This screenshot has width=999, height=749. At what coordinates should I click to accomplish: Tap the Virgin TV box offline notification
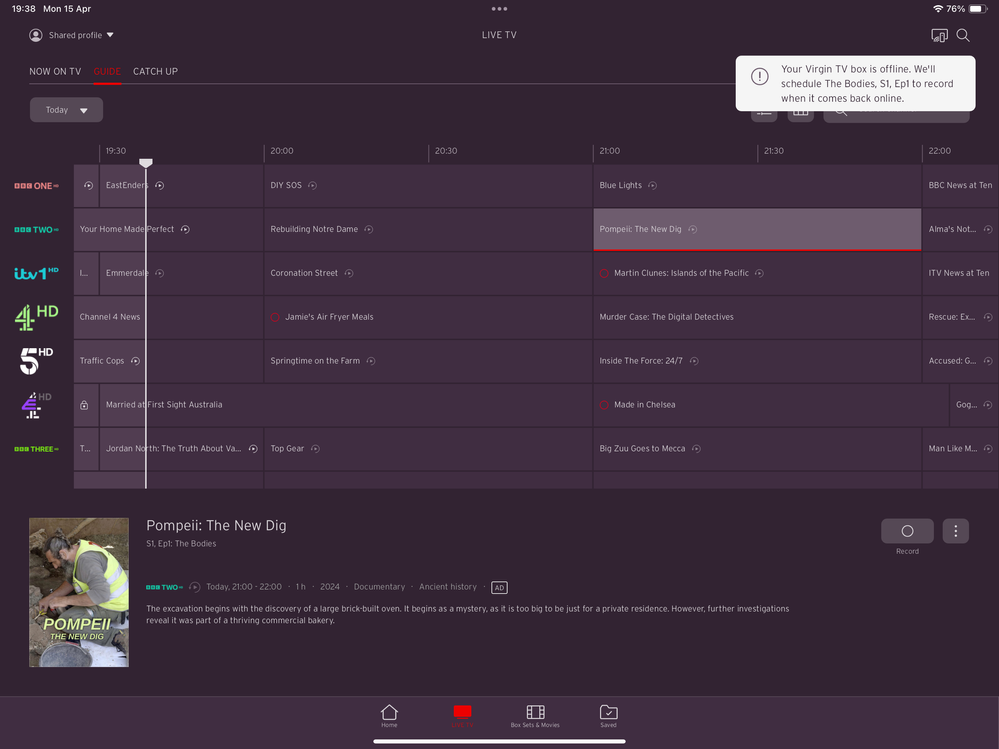tap(855, 83)
